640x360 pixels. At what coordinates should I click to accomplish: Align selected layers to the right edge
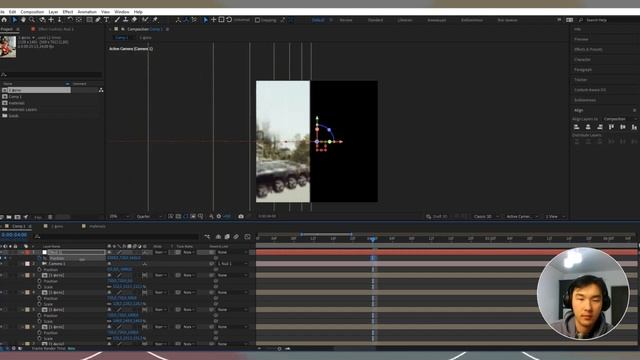(x=600, y=127)
